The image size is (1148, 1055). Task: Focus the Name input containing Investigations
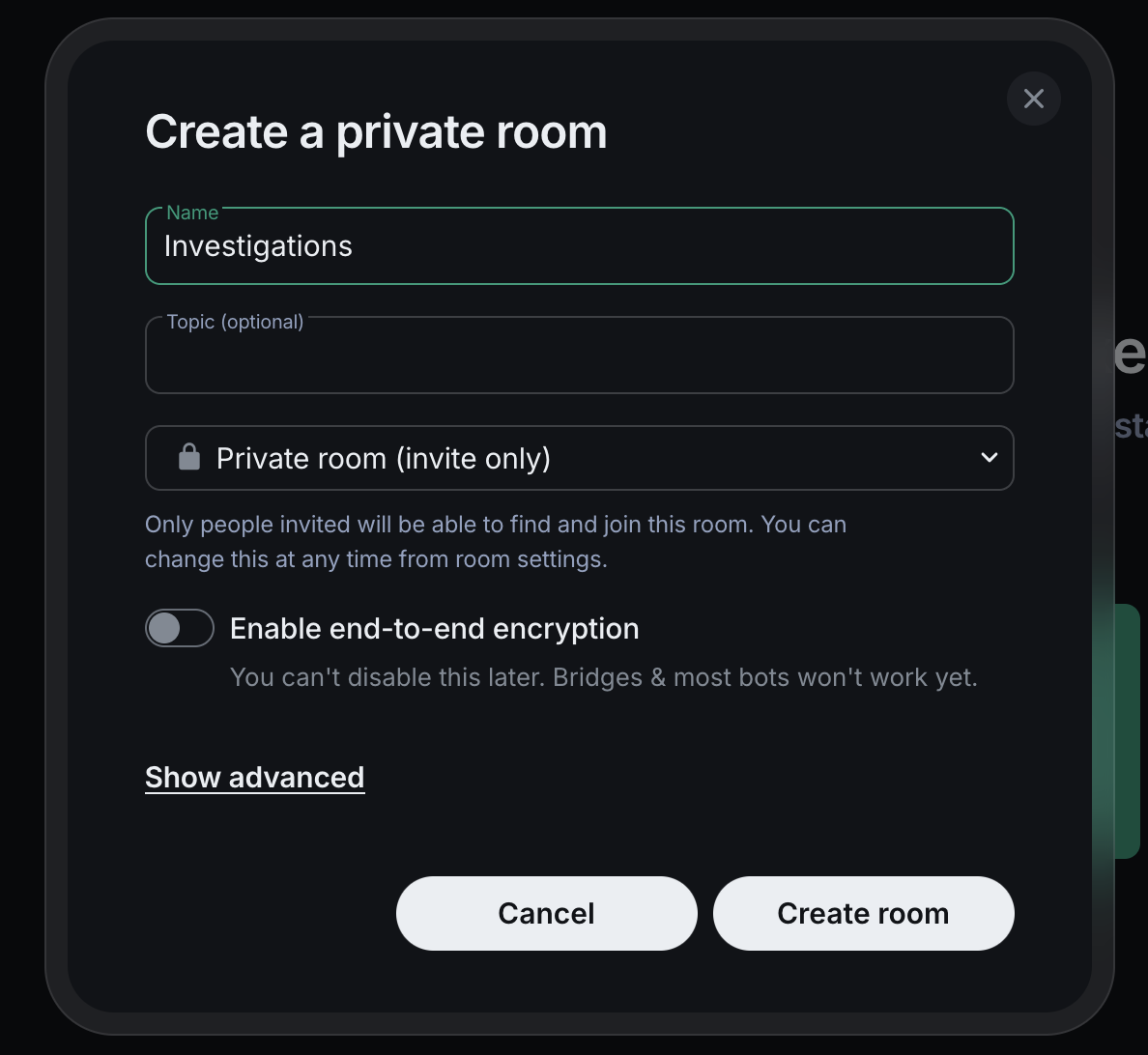580,246
